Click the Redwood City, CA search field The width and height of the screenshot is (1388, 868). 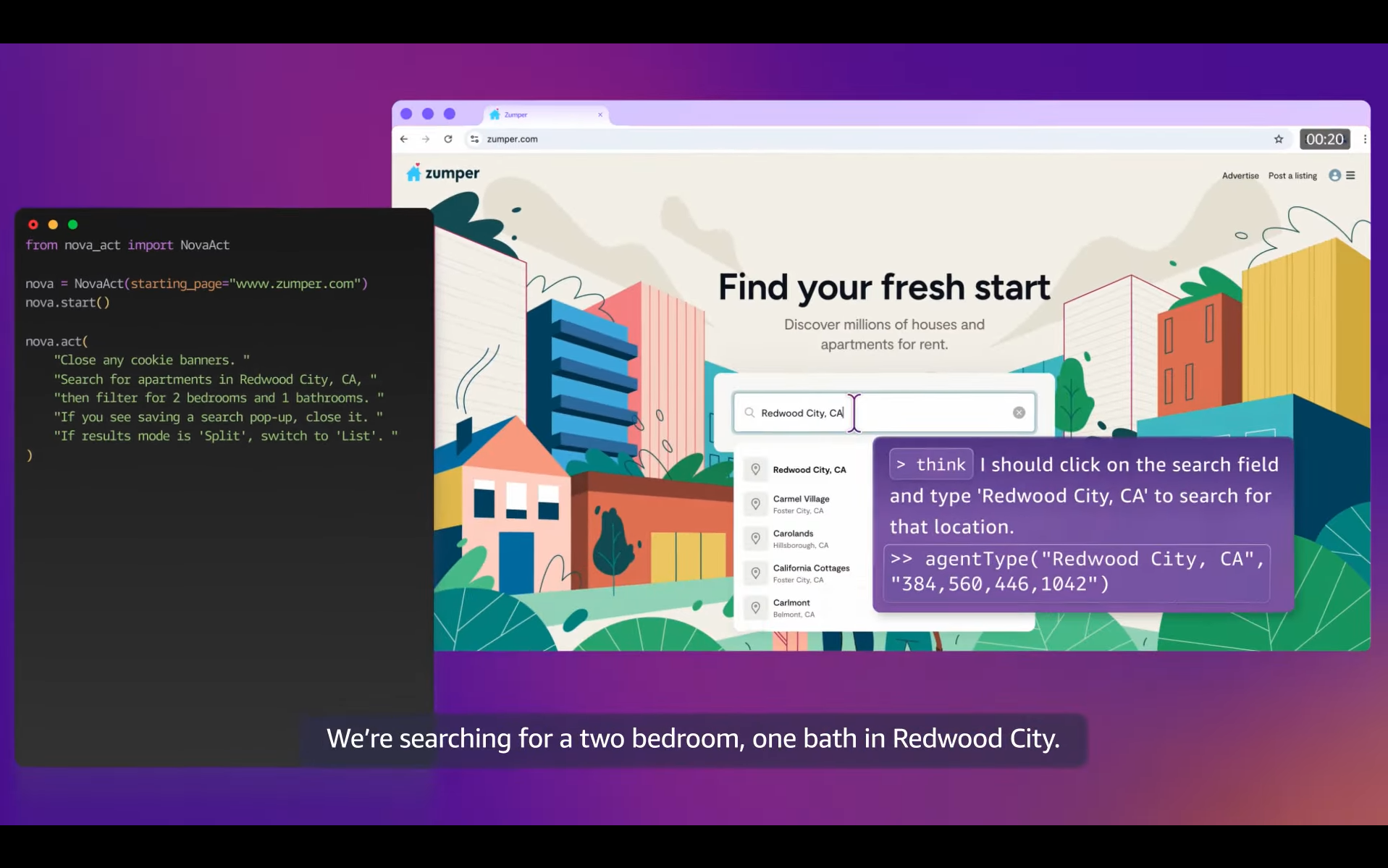884,413
